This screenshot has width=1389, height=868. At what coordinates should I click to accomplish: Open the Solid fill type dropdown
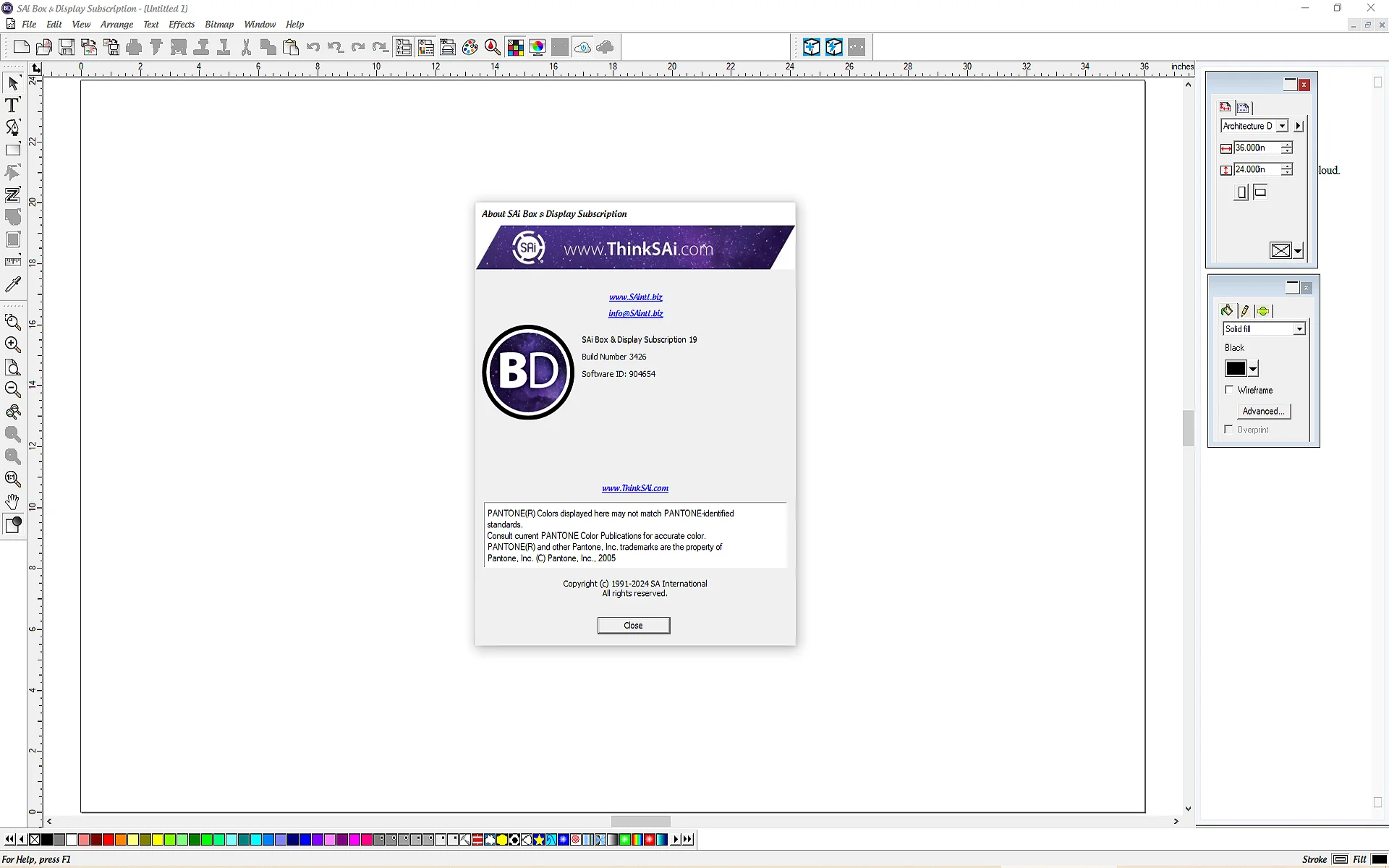[1299, 329]
